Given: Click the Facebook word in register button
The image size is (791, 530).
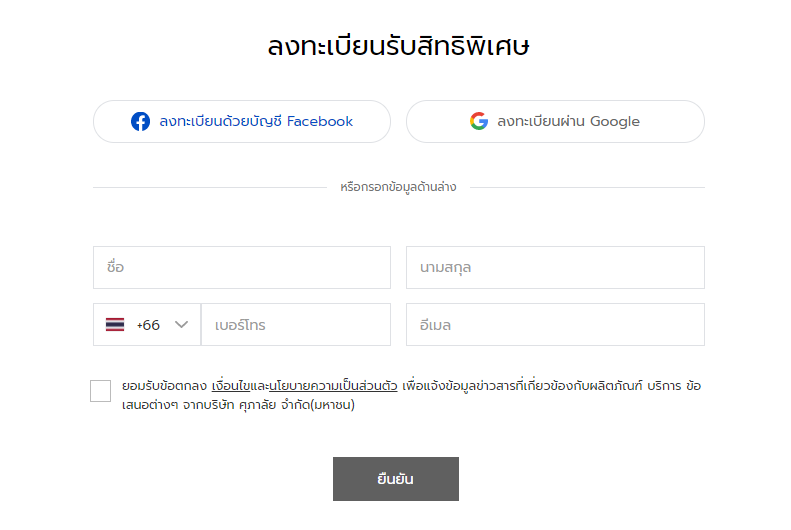Looking at the screenshot, I should point(320,122).
